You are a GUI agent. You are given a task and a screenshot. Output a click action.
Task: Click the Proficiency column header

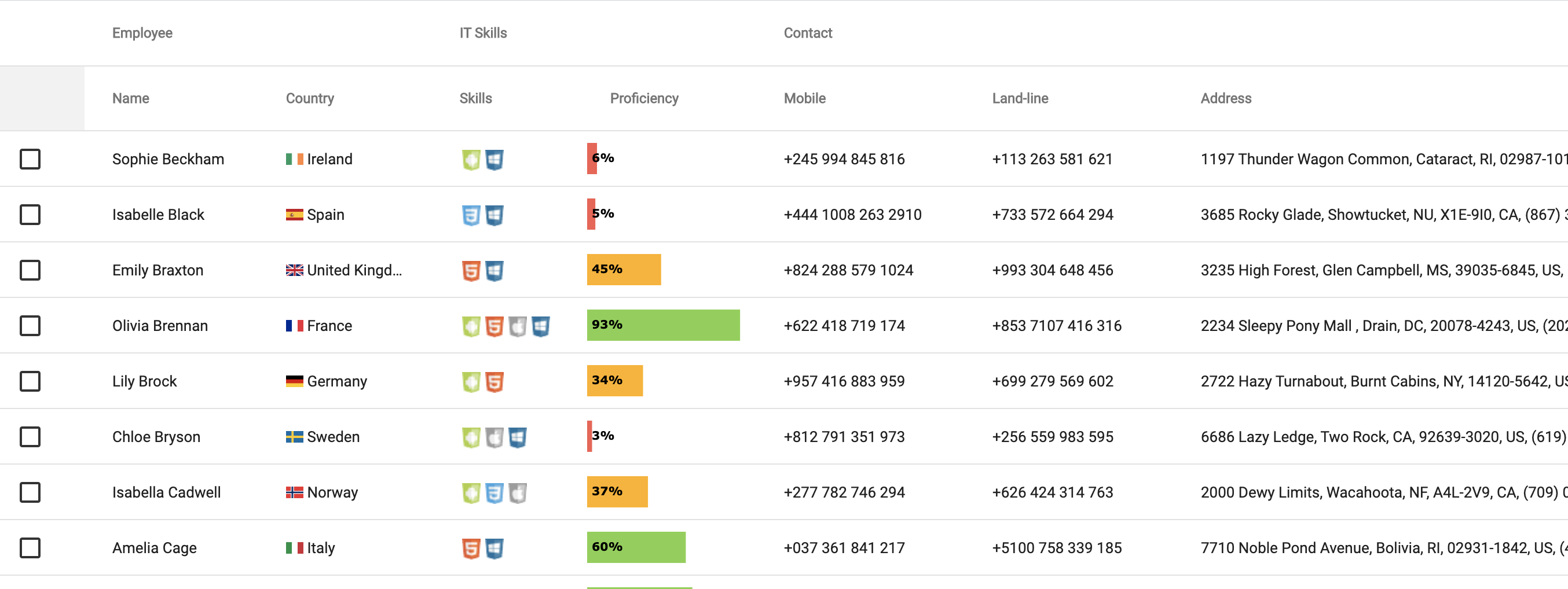[644, 98]
